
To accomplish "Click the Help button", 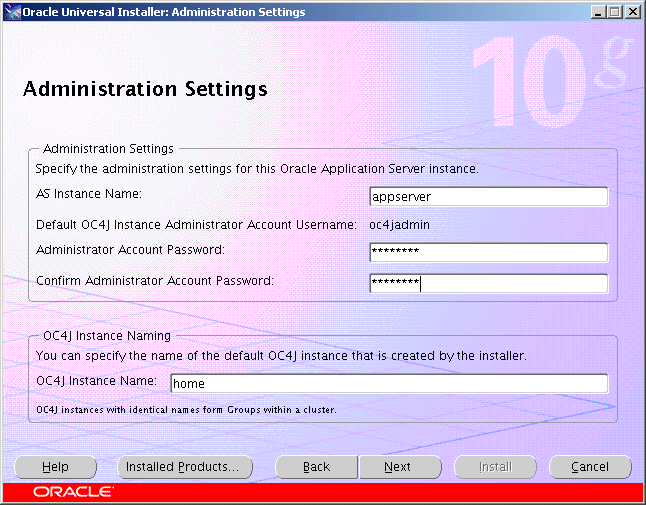I will tap(56, 467).
